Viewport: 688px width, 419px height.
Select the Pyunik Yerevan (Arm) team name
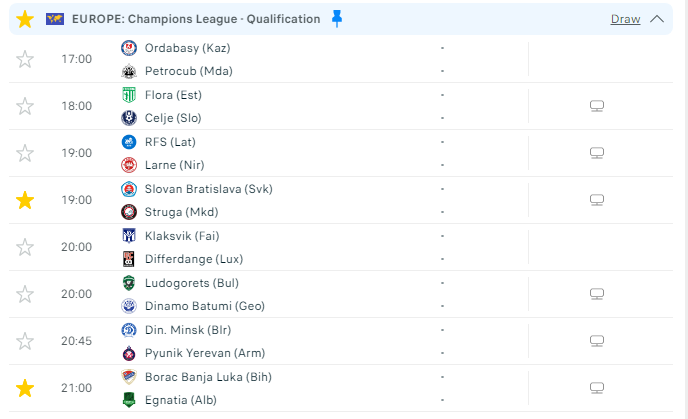tap(205, 353)
